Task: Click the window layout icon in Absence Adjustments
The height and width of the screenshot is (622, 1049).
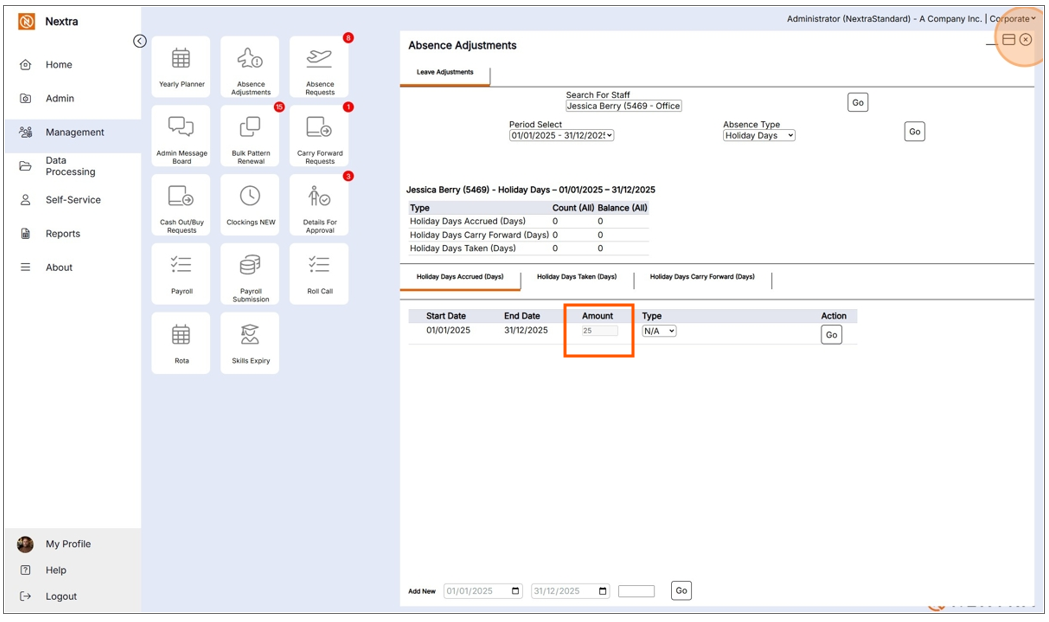Action: click(x=1009, y=40)
